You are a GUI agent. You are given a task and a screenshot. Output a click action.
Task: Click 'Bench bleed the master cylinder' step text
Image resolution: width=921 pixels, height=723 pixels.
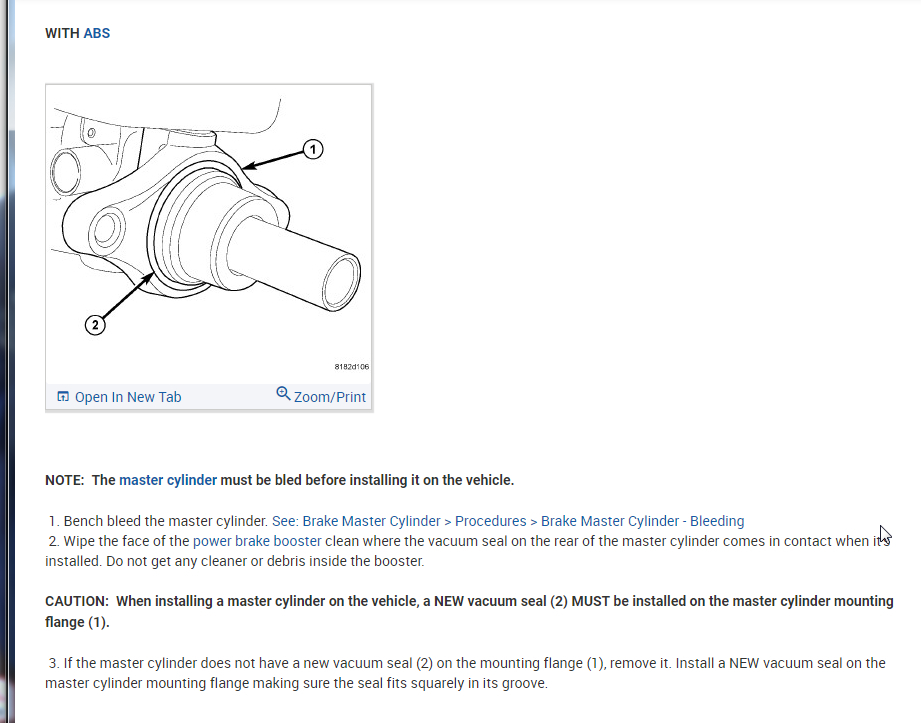[166, 521]
